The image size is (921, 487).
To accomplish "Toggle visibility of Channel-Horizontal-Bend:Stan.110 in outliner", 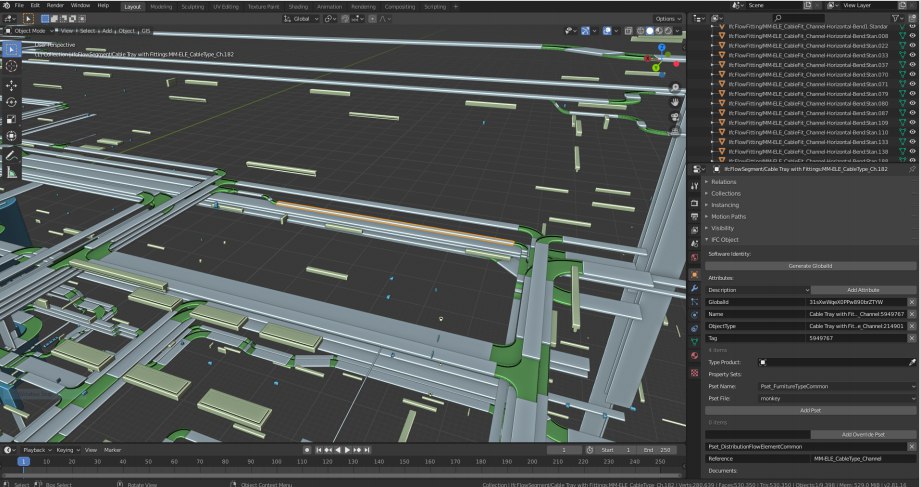I will coord(912,132).
